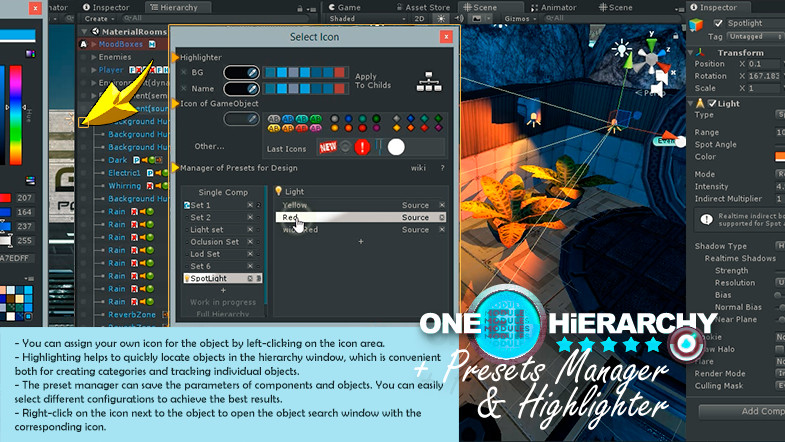The height and width of the screenshot is (442, 785).
Task: Open the Shaded draw mode dropdown
Action: tap(367, 19)
